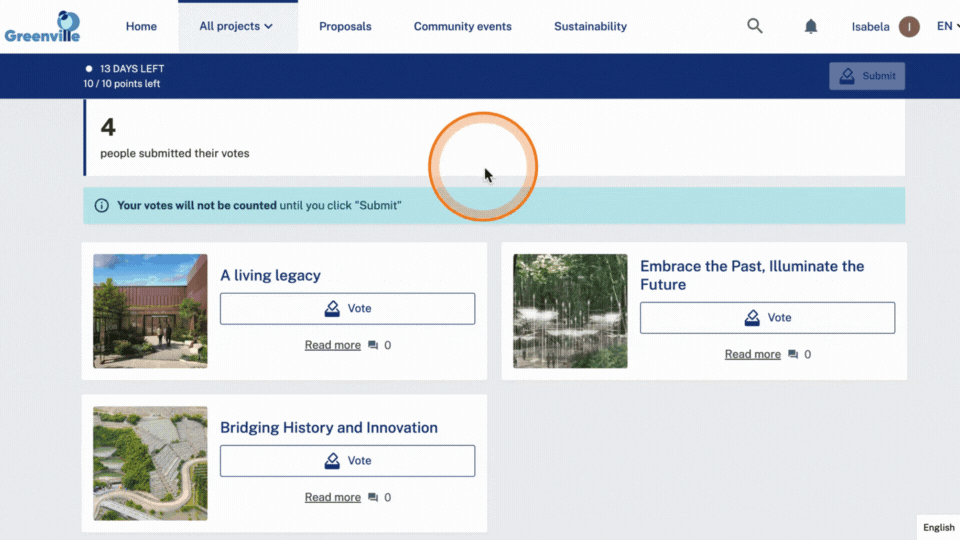960x540 pixels.
Task: Open comments icon under Bridging History and Innovation
Action: [x=373, y=498]
